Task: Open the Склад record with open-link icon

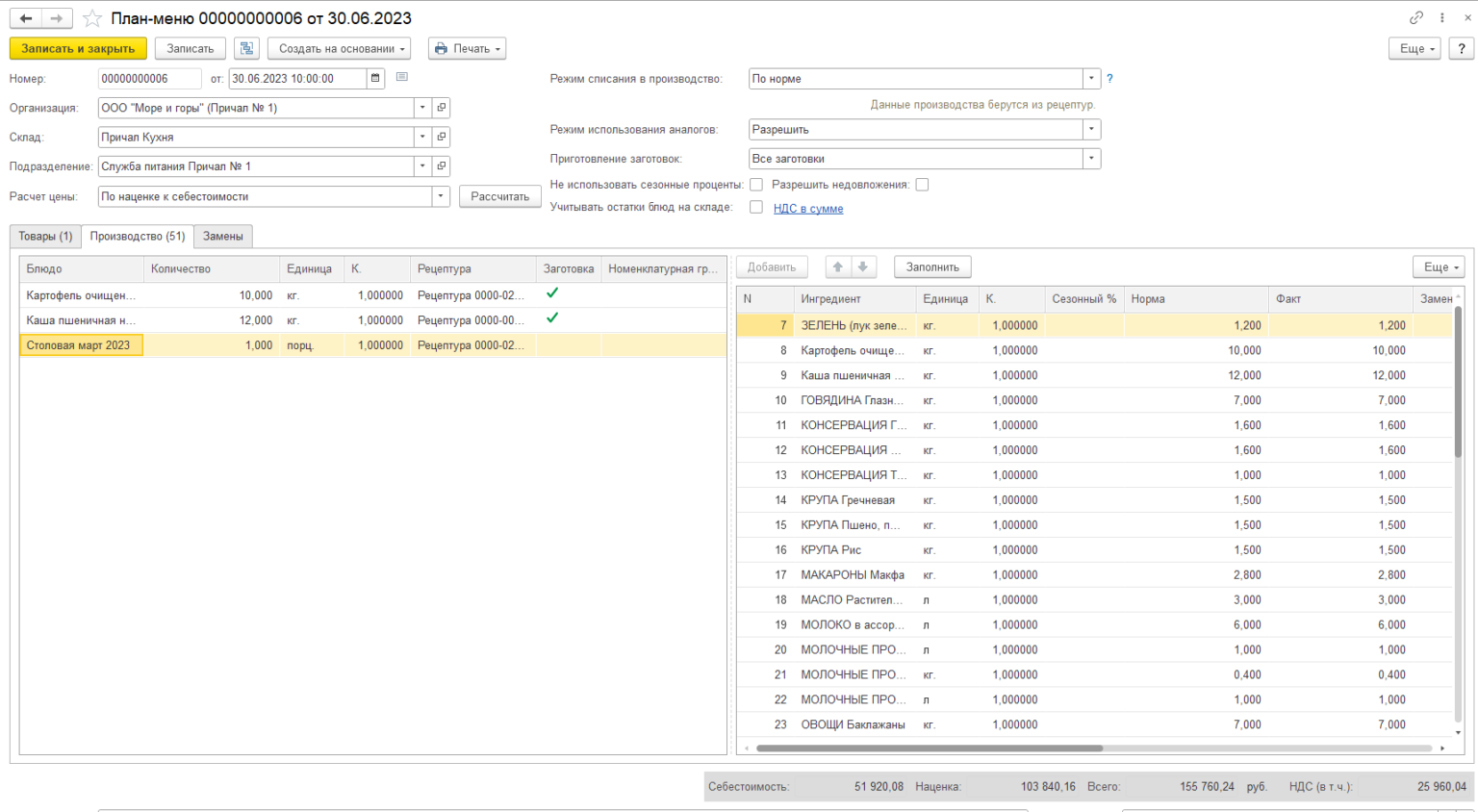Action: point(442,137)
